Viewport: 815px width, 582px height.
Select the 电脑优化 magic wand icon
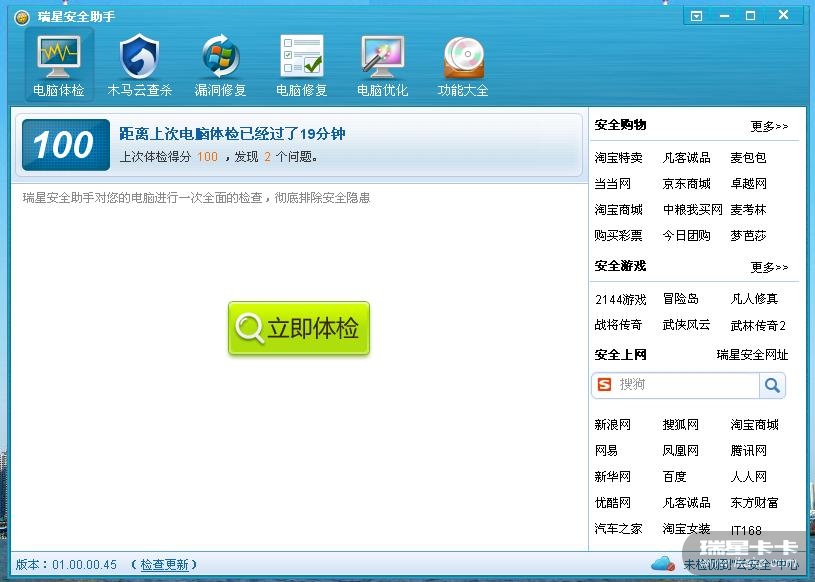click(383, 65)
